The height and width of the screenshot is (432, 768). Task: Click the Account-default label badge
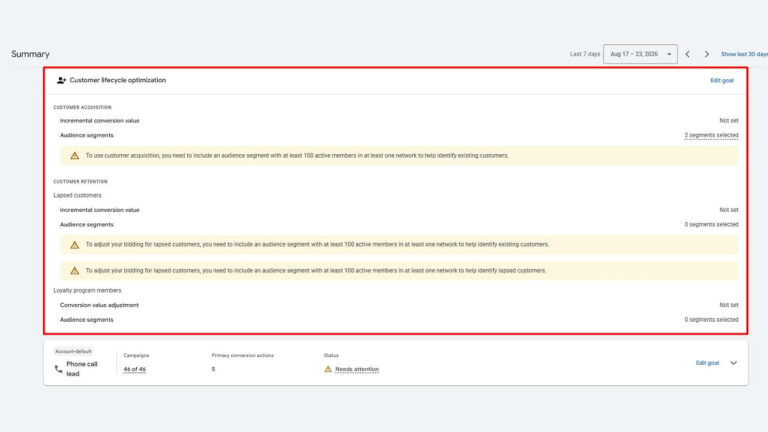point(73,351)
